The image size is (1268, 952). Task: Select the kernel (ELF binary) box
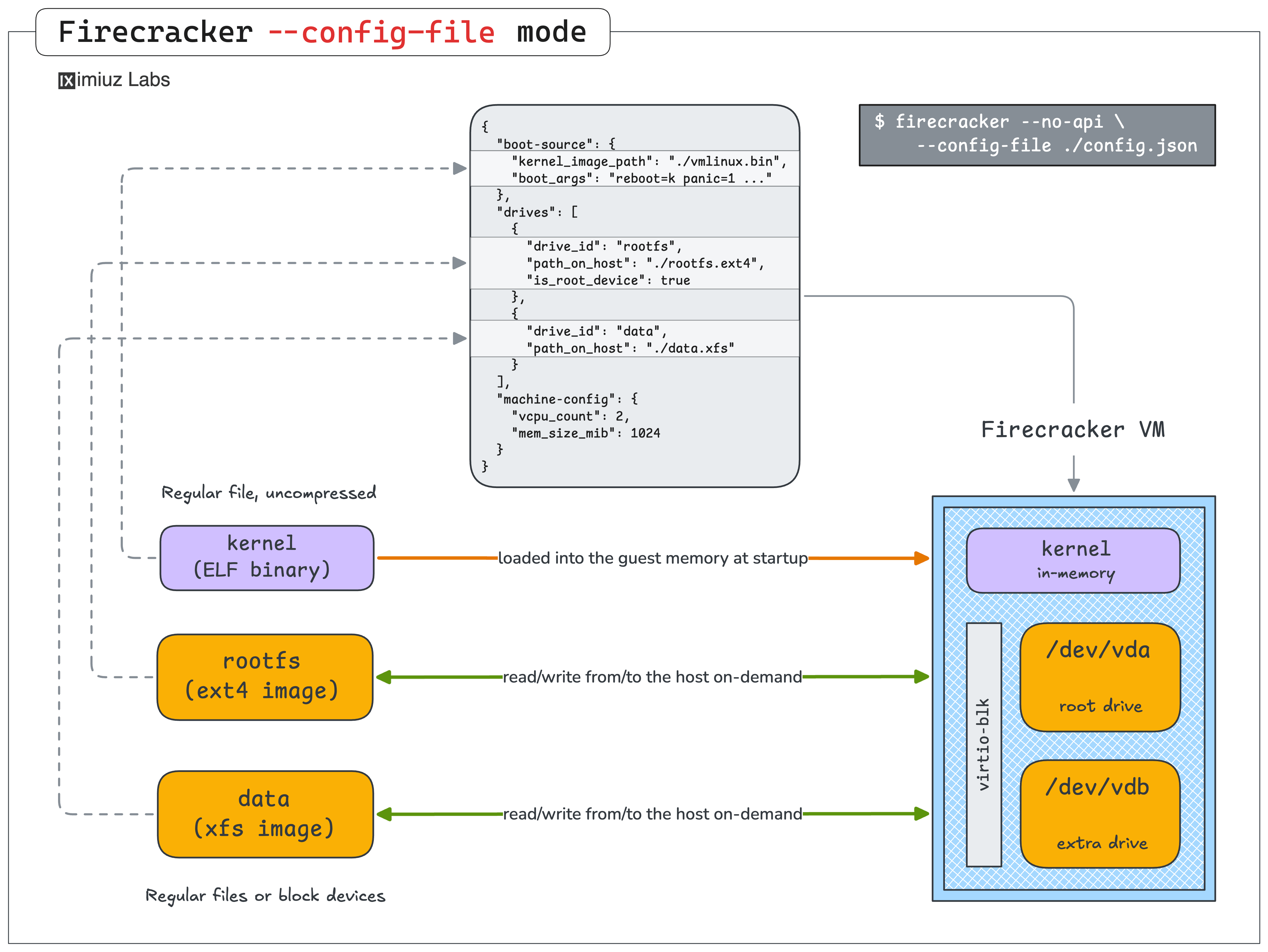(x=267, y=558)
